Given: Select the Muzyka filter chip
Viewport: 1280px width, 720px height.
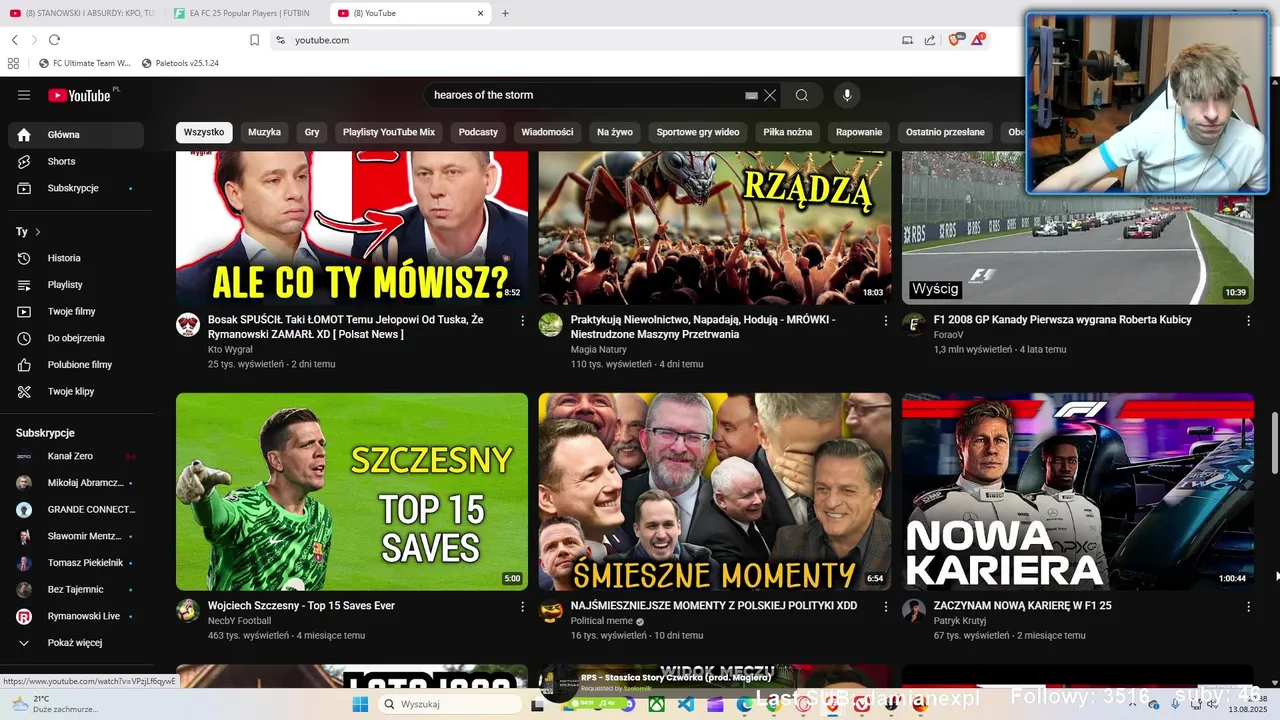Looking at the screenshot, I should 264,132.
